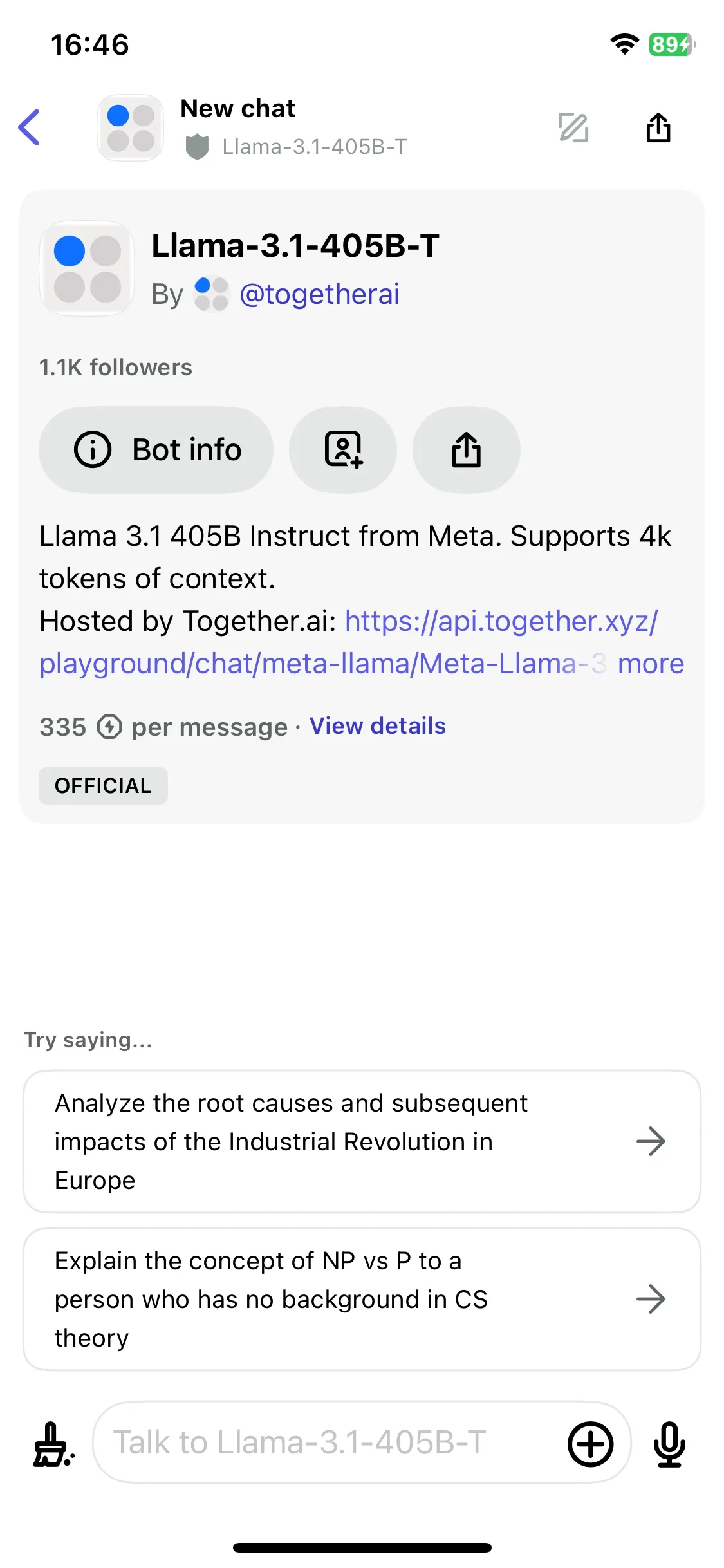Tap the blue back chevron
The image size is (724, 1568).
point(30,127)
